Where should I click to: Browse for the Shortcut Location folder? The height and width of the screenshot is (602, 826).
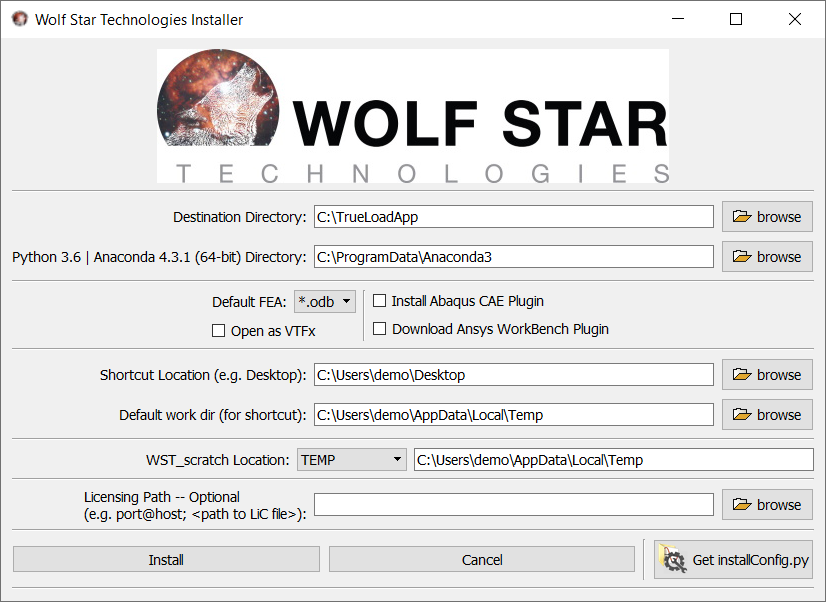(767, 375)
